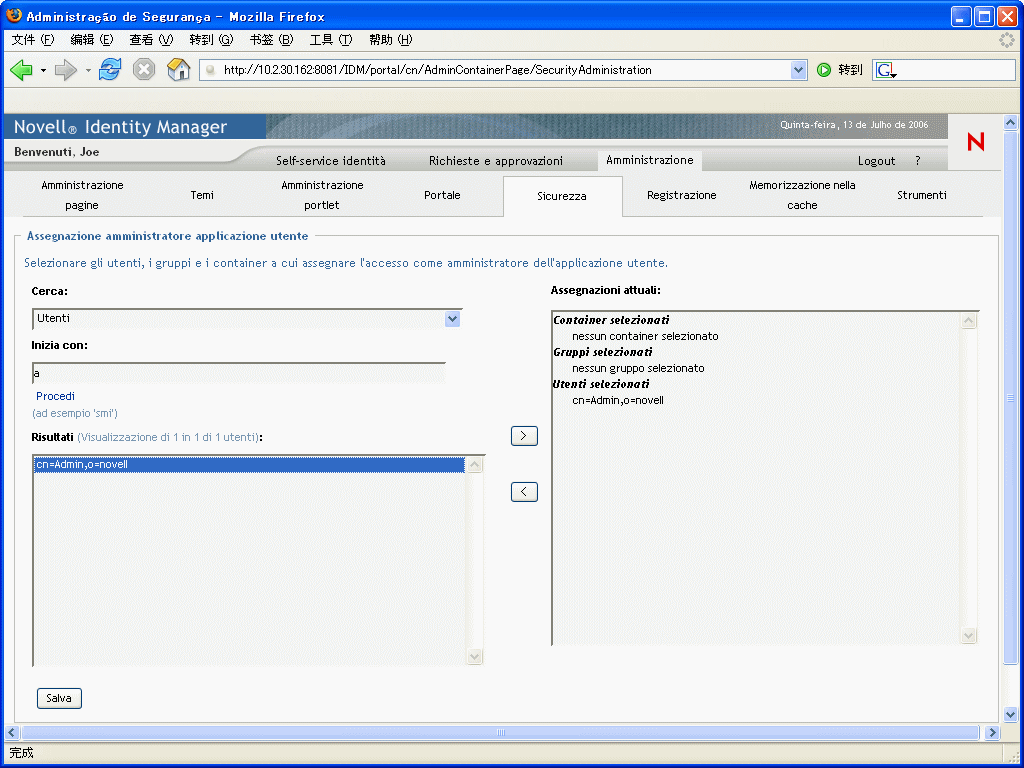The height and width of the screenshot is (768, 1024).
Task: Open the 书签 (B) bookmarks menu
Action: pyautogui.click(x=272, y=40)
